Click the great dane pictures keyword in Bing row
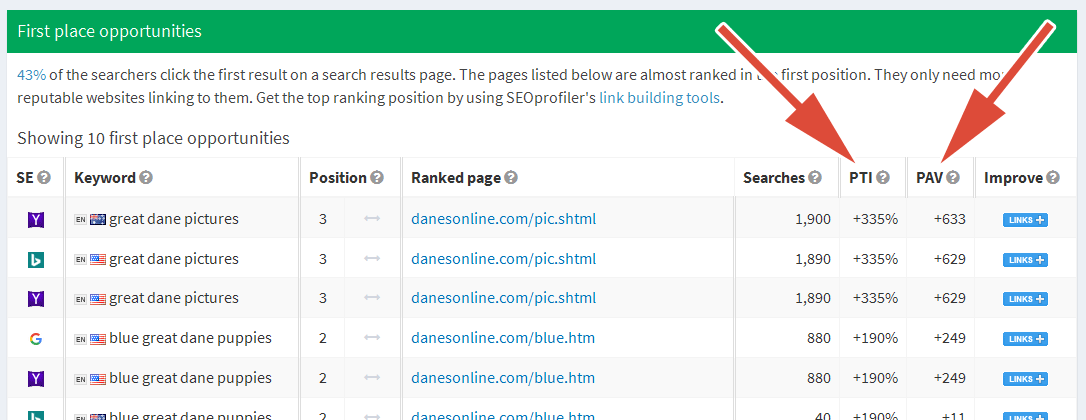 tap(174, 259)
